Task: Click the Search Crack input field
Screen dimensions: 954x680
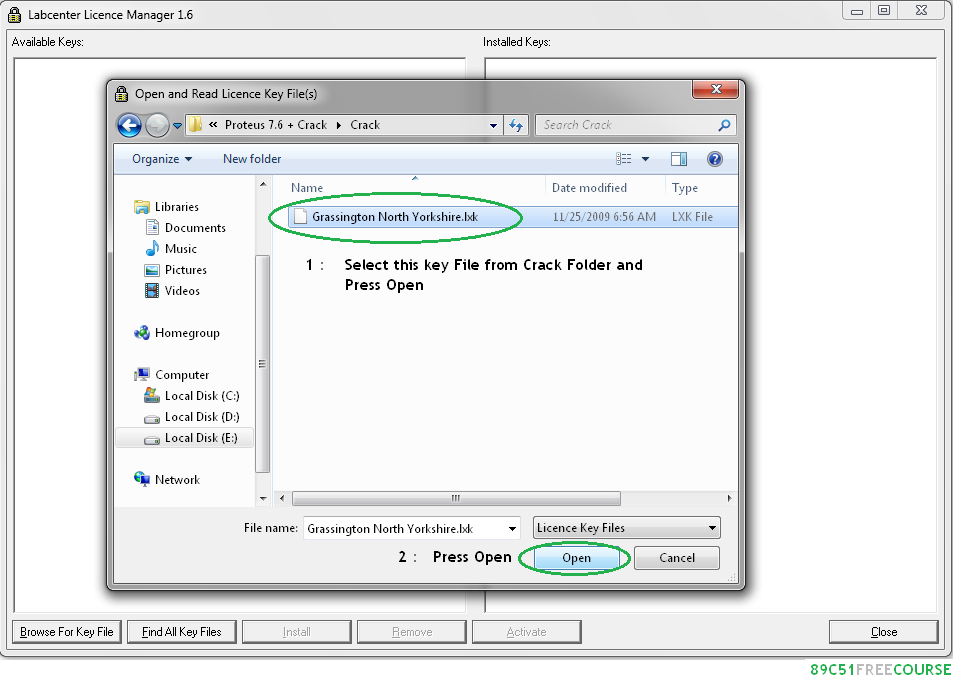Action: coord(627,125)
